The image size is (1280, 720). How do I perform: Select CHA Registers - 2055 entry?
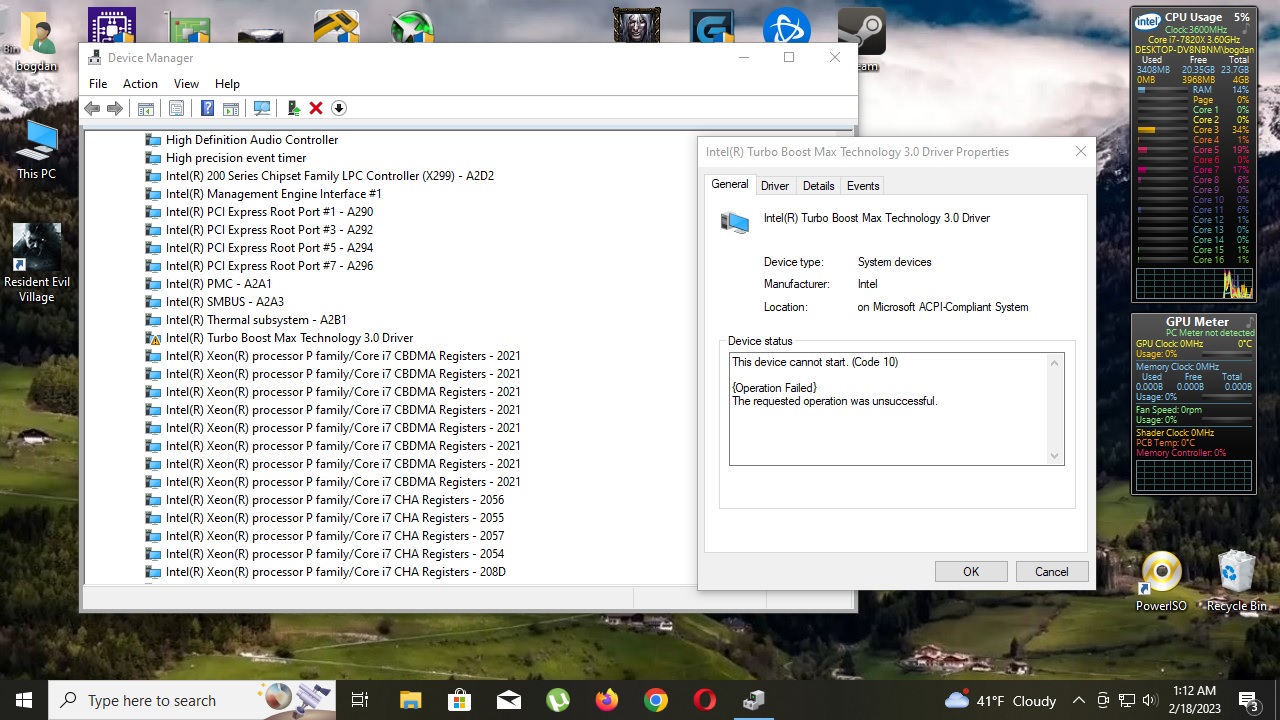(335, 518)
